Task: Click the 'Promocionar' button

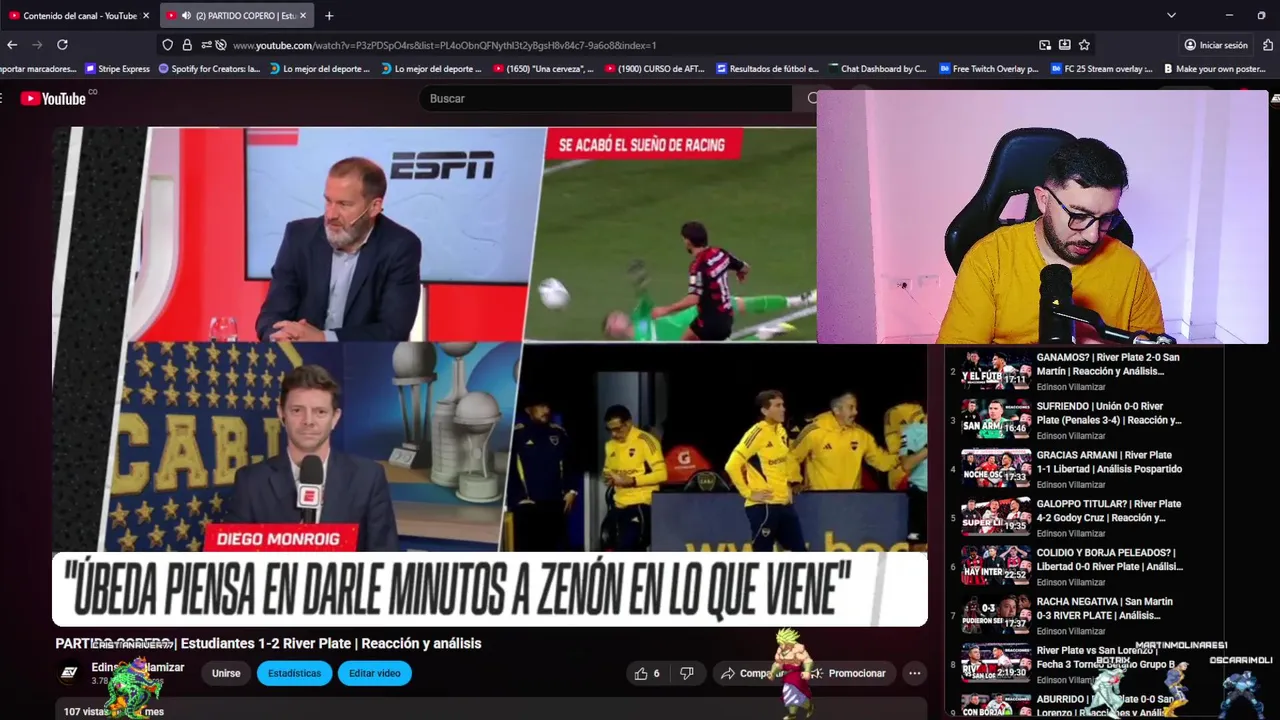Action: [x=848, y=673]
